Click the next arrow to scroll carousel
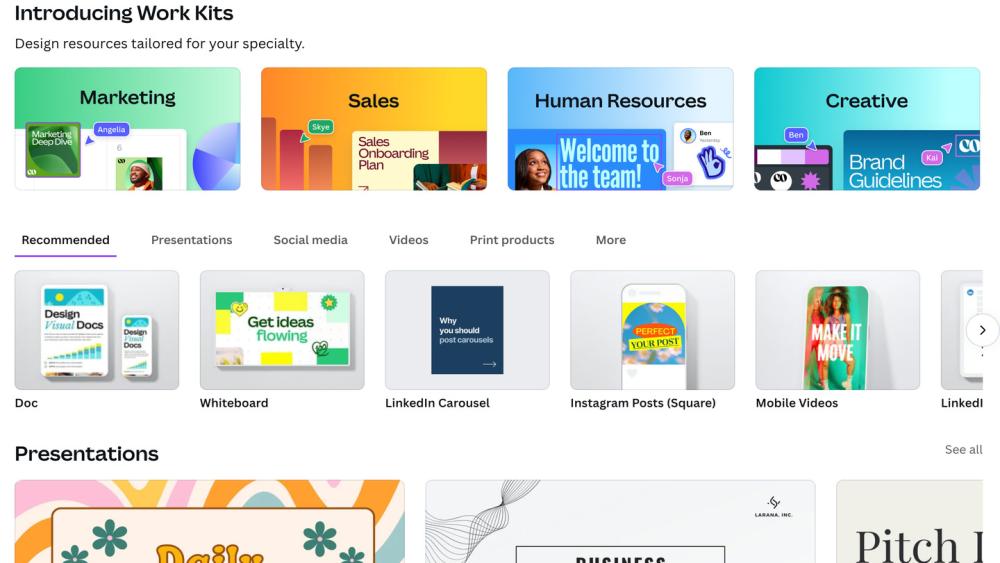Viewport: 1000px width, 563px height. point(982,330)
